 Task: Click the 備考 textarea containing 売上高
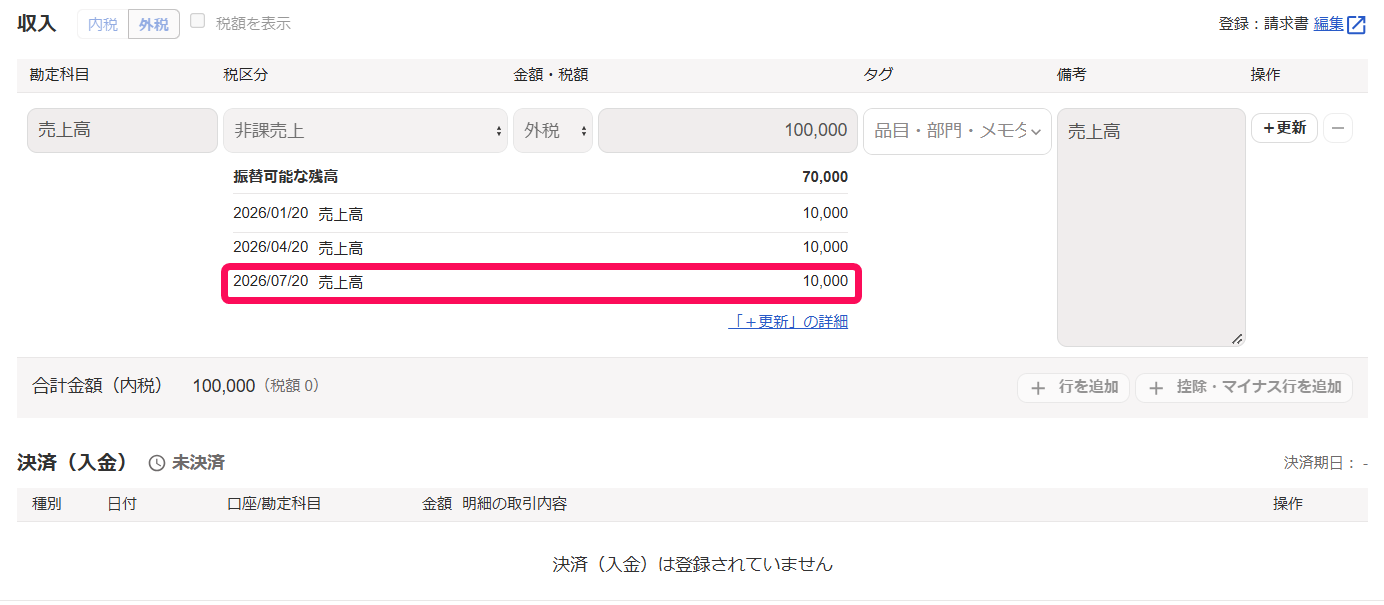click(x=1151, y=227)
